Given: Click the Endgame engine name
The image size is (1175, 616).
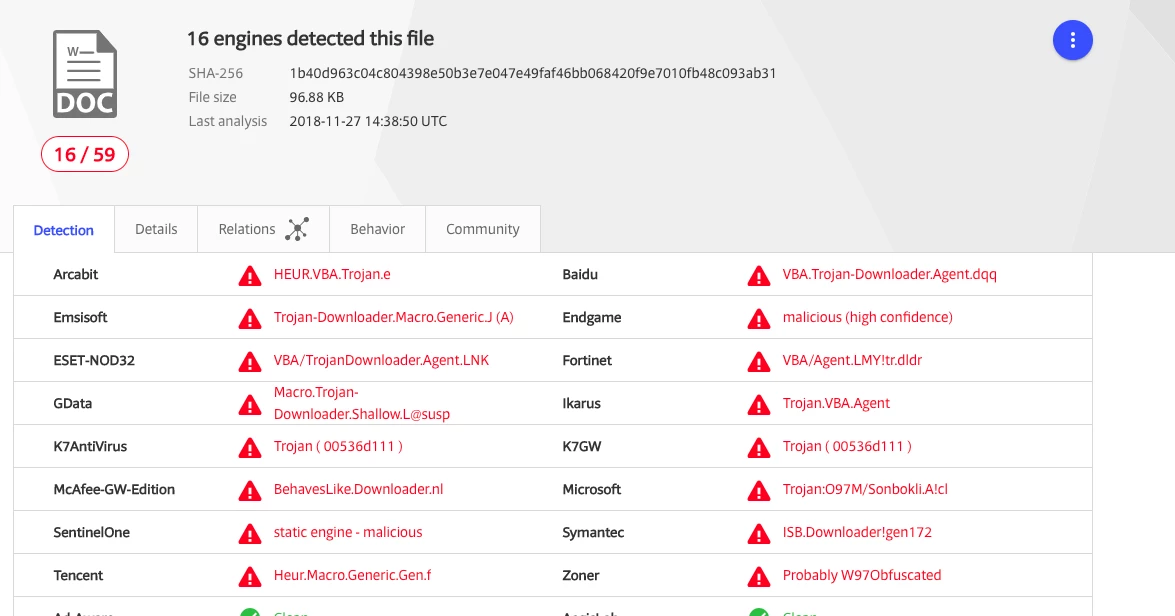Looking at the screenshot, I should (x=592, y=317).
